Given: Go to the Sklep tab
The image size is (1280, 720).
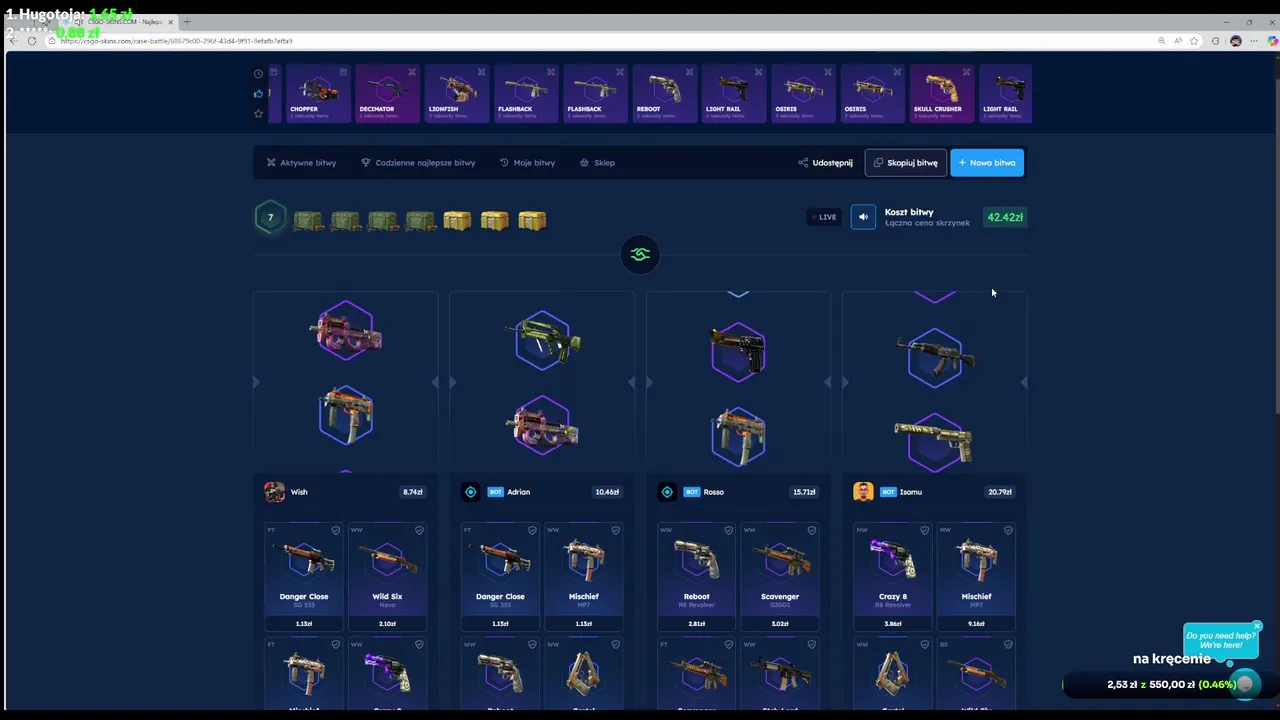Looking at the screenshot, I should tap(597, 163).
